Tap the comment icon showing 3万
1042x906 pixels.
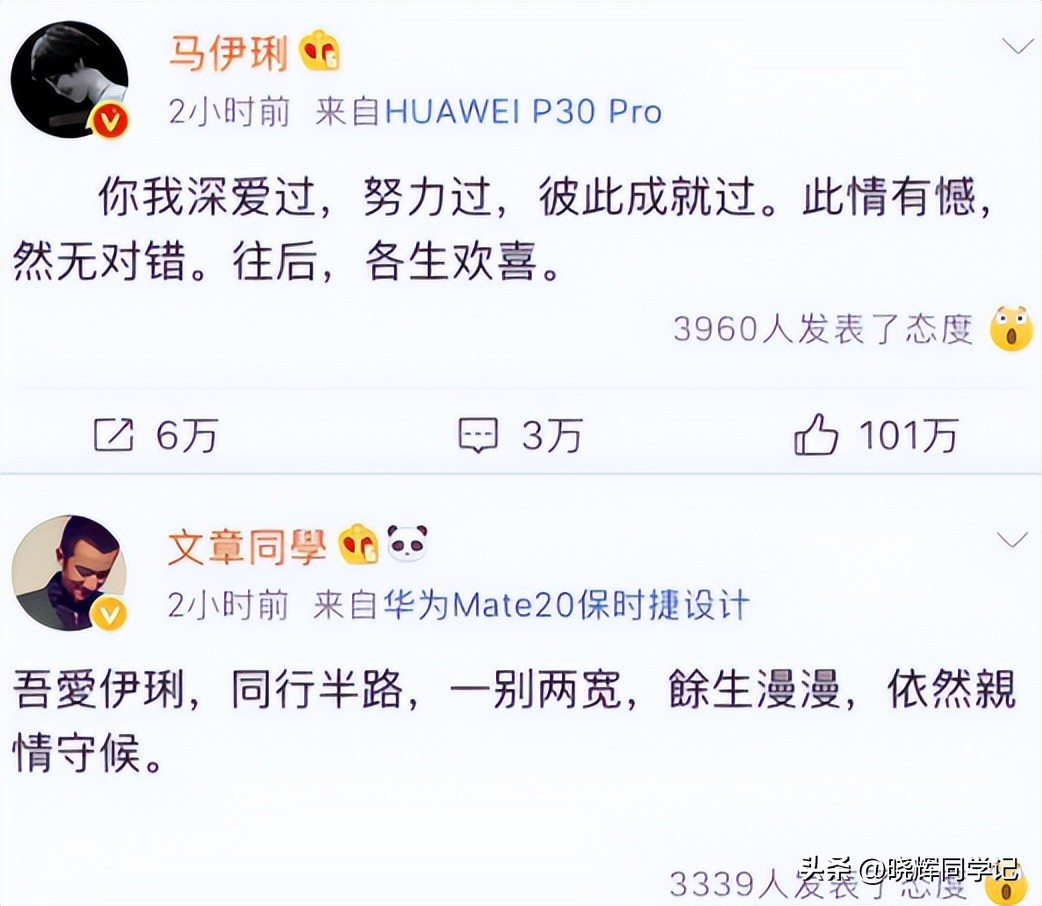pos(478,435)
